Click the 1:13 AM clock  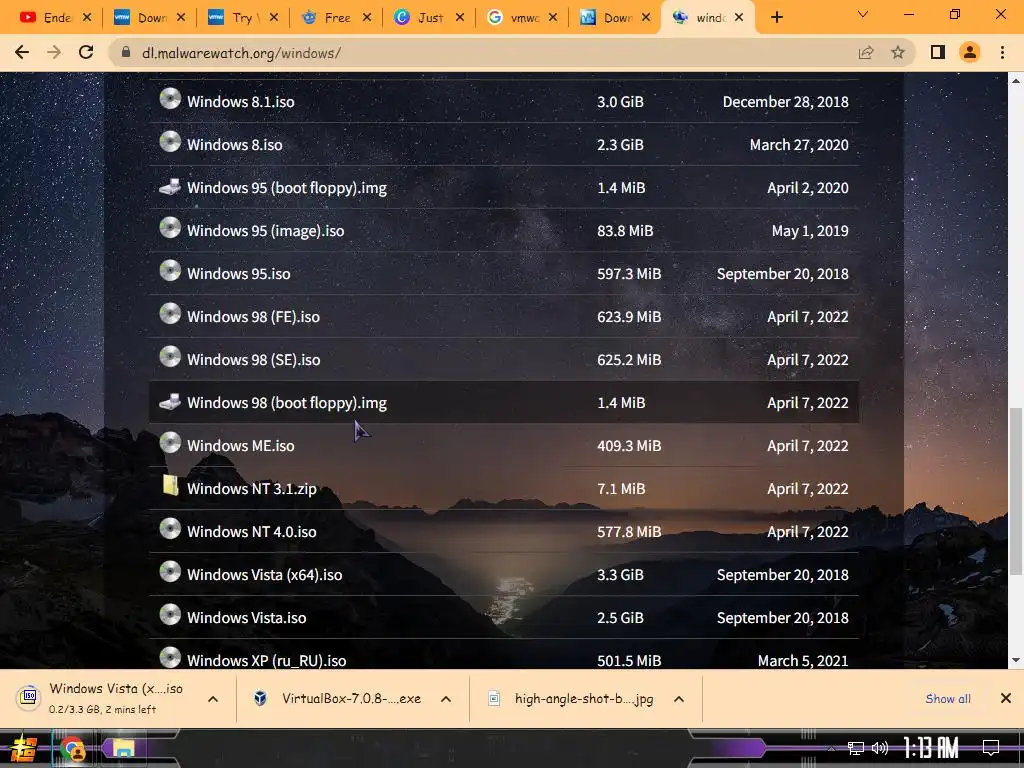coord(931,748)
